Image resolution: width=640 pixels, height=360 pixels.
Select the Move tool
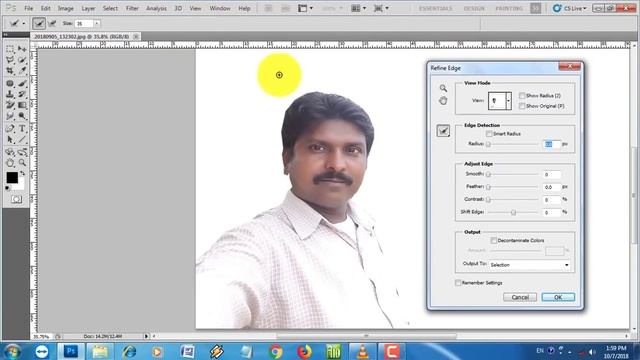pyautogui.click(x=22, y=49)
